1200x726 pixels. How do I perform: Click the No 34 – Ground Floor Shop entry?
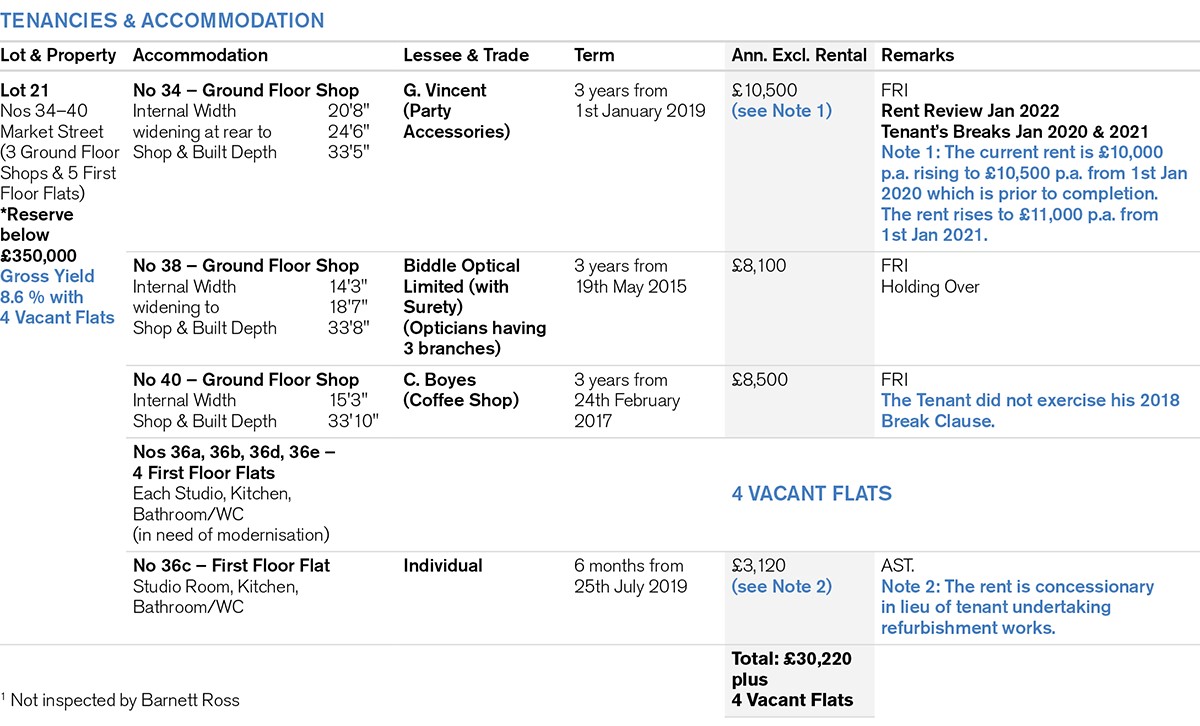(x=246, y=90)
